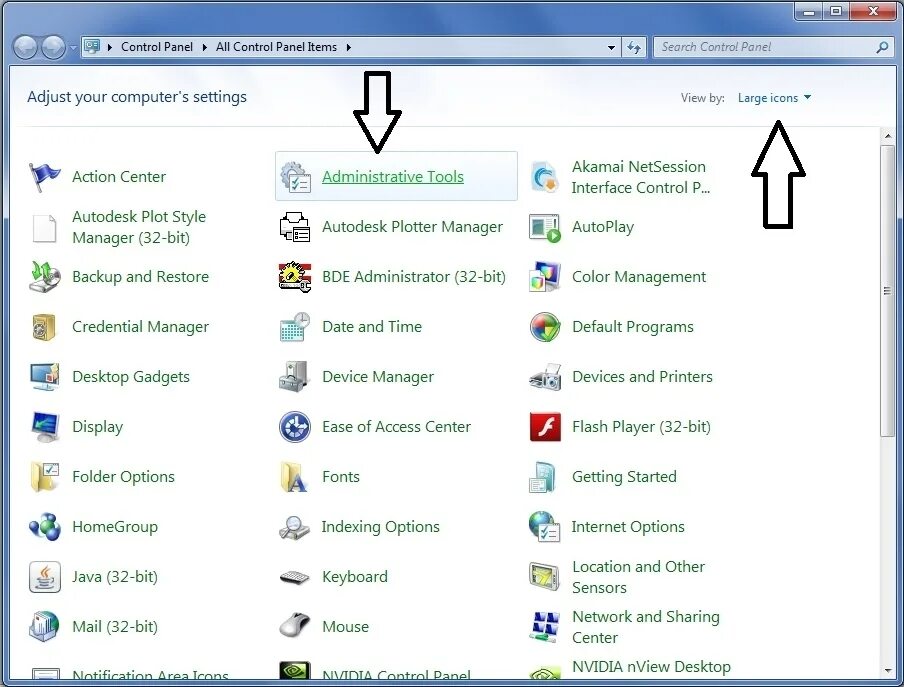Expand the arrow after All Control Panel Items

coord(349,47)
